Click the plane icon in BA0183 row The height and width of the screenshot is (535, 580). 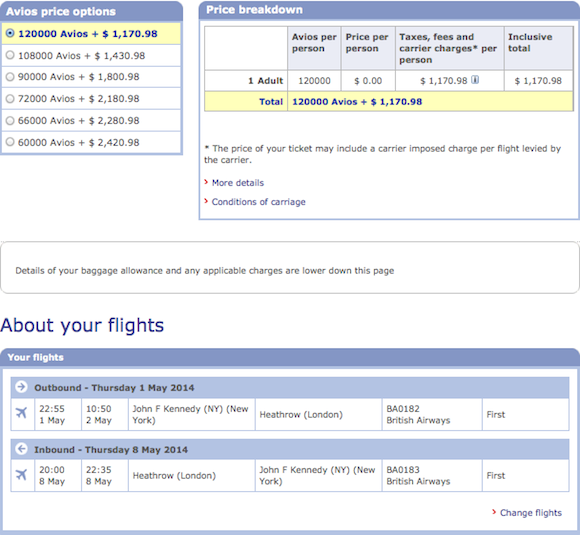tap(22, 474)
